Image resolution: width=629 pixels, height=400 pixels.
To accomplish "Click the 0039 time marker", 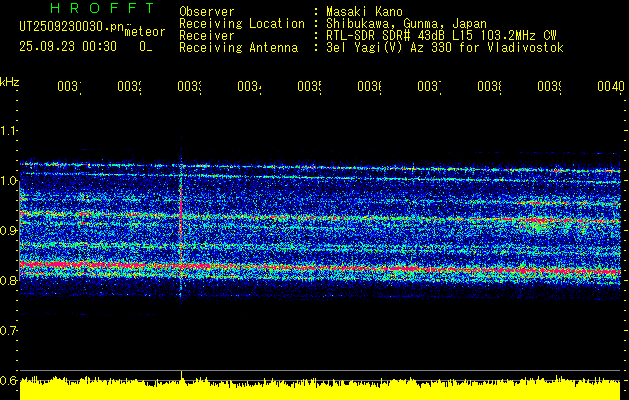I will 550,86.
